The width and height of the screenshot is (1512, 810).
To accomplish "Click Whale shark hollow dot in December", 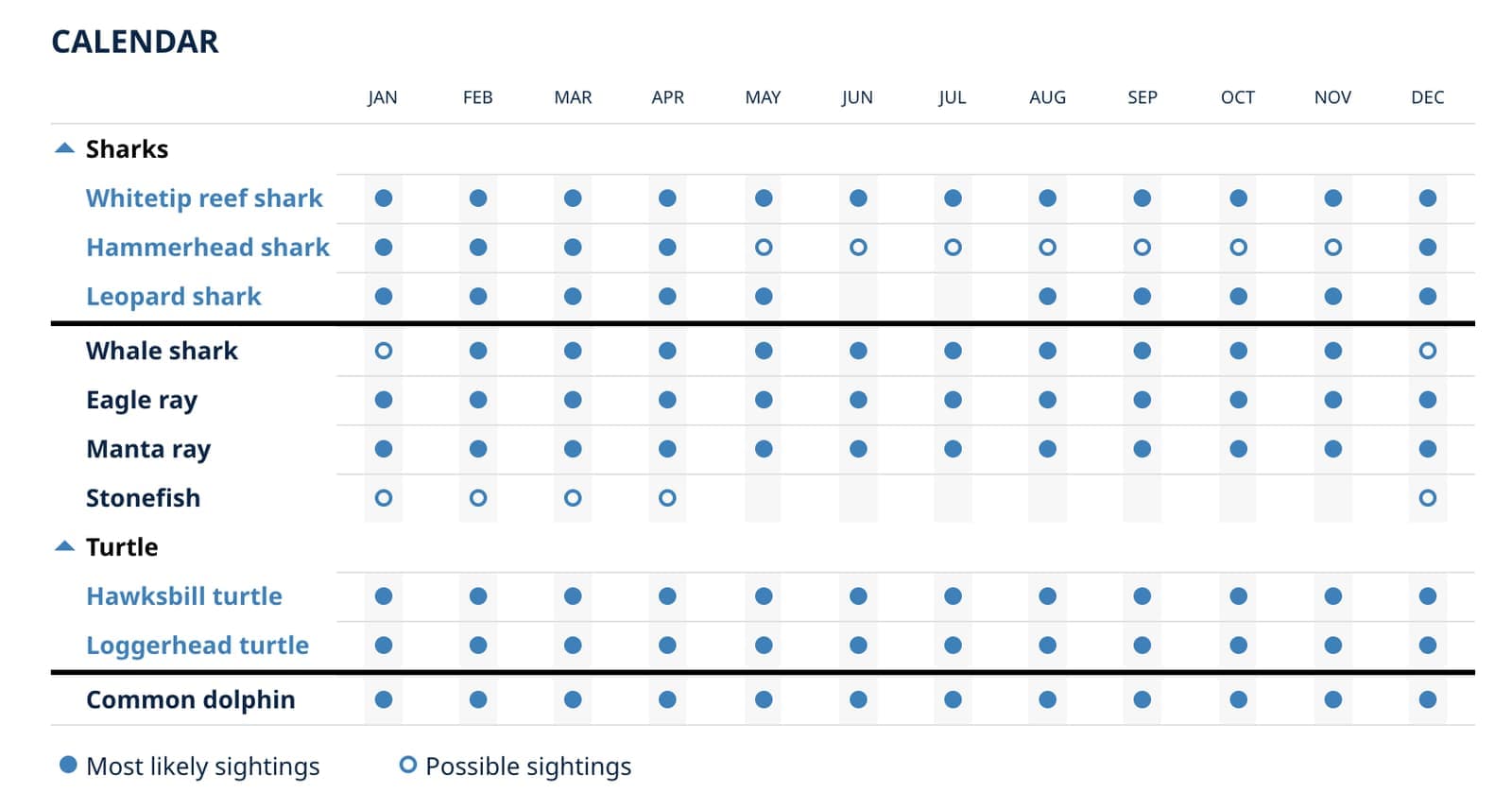I will point(1427,351).
